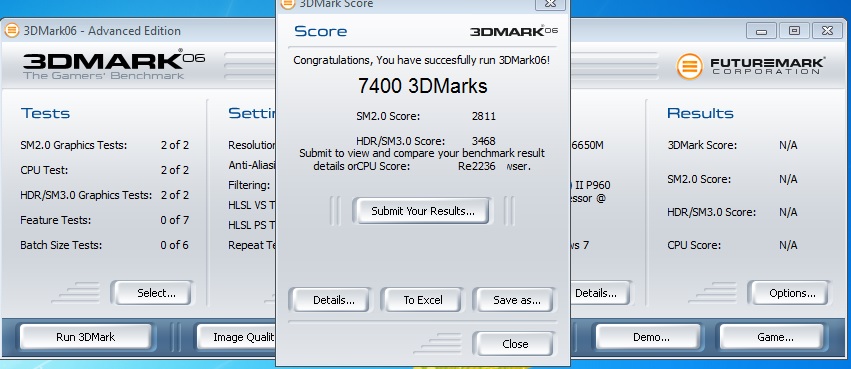
Task: Close the 3DMark Score dialog
Action: [515, 344]
